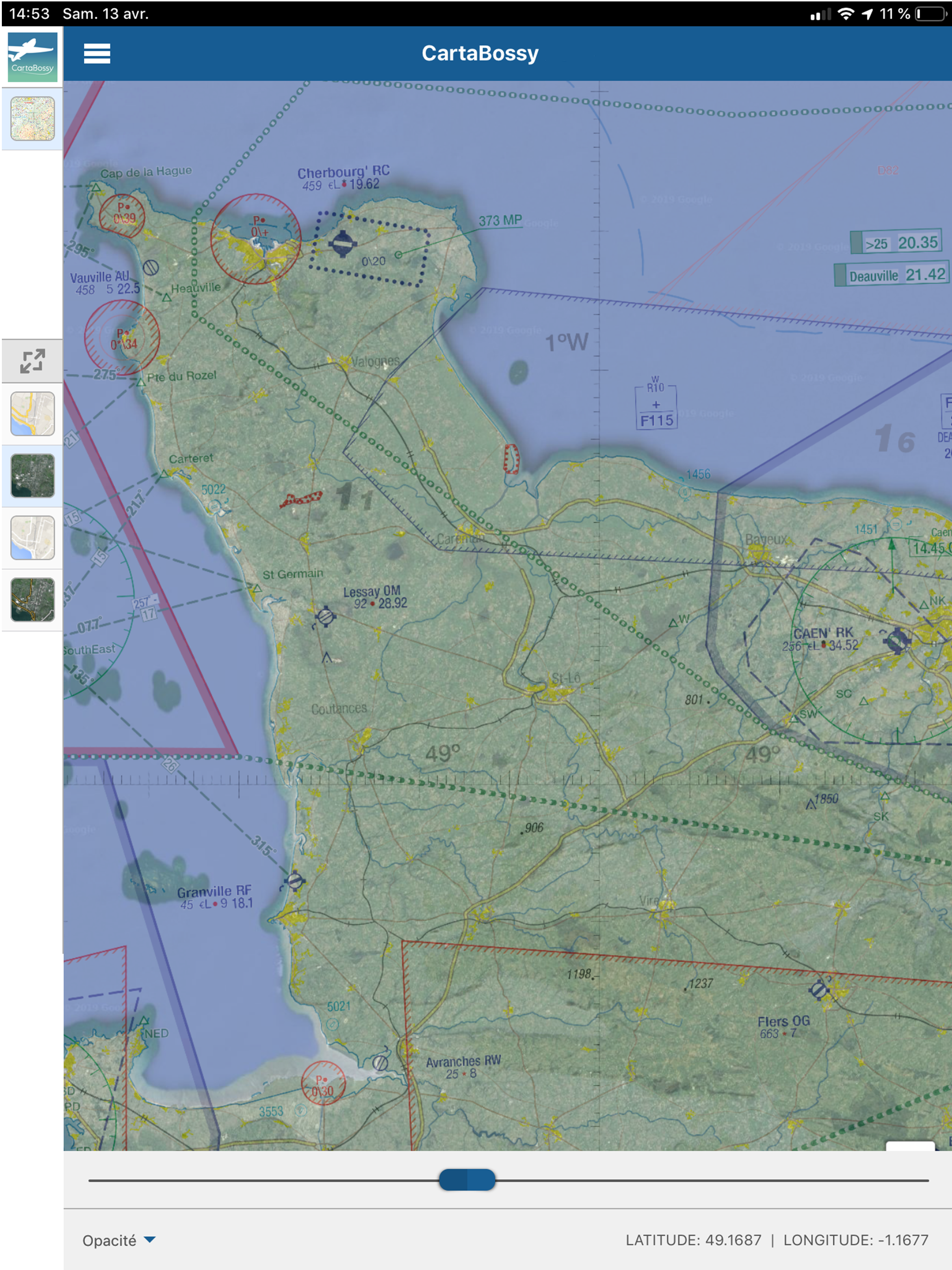Image resolution: width=952 pixels, height=1270 pixels.
Task: Click the Caen airport symbol
Action: coord(897,640)
